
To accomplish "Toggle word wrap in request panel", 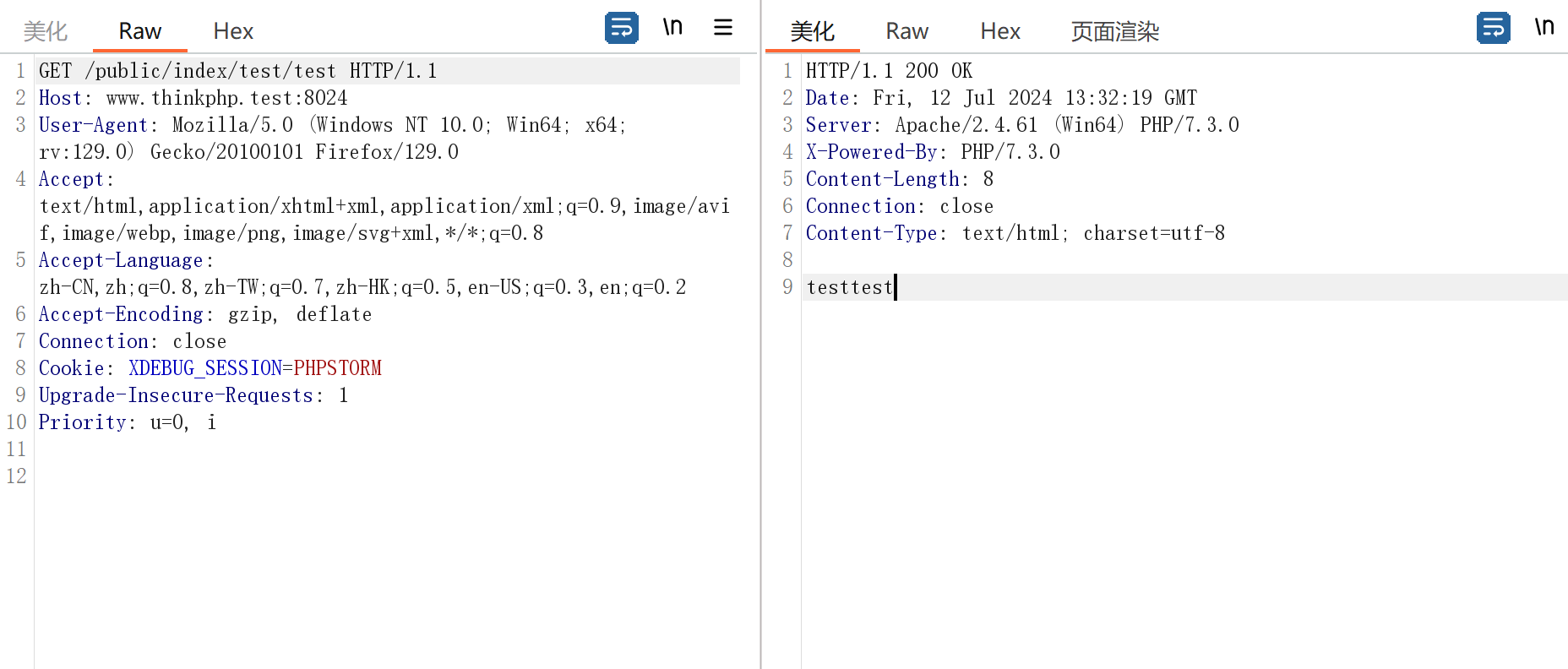I will [622, 28].
